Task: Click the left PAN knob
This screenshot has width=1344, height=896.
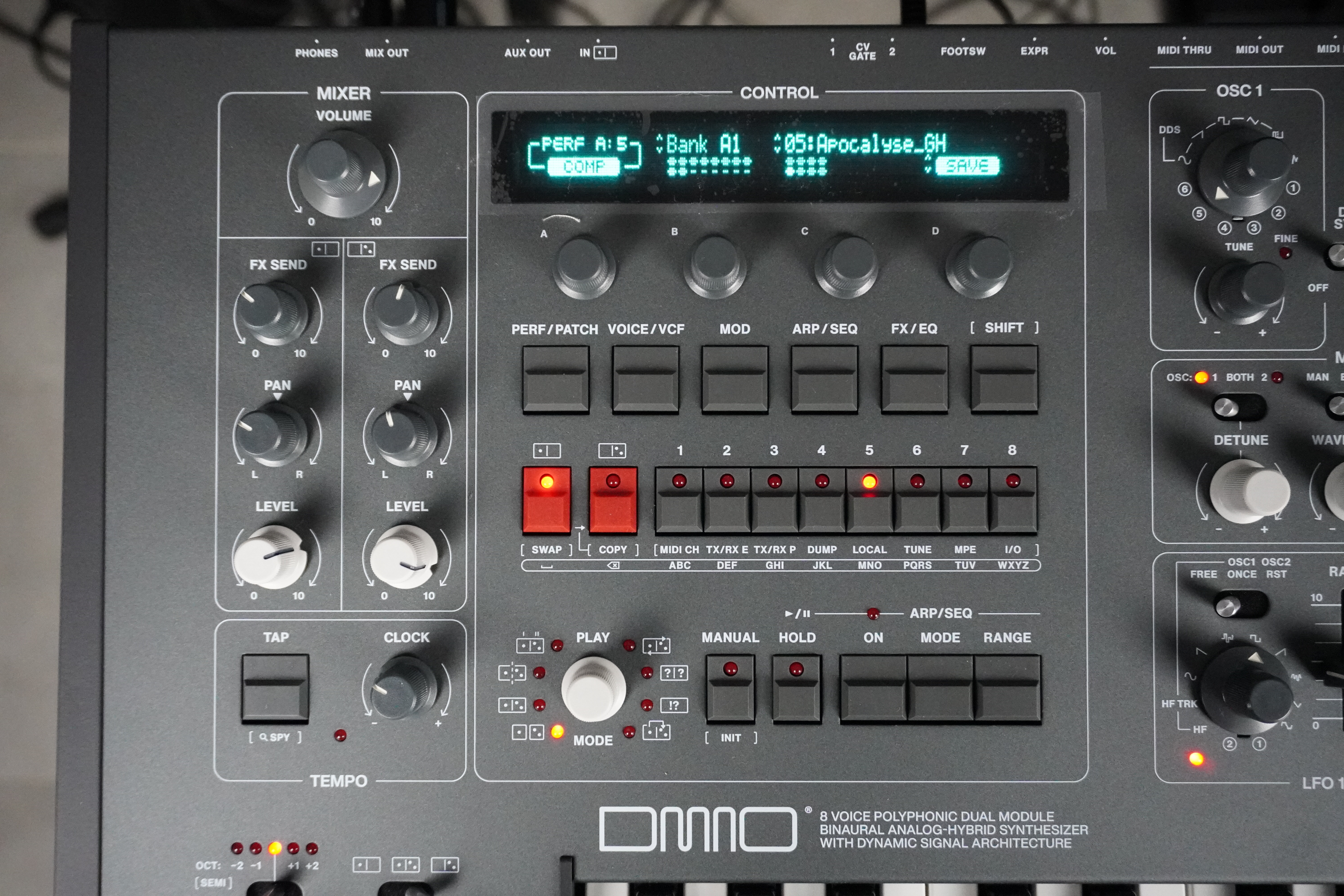Action: click(271, 435)
